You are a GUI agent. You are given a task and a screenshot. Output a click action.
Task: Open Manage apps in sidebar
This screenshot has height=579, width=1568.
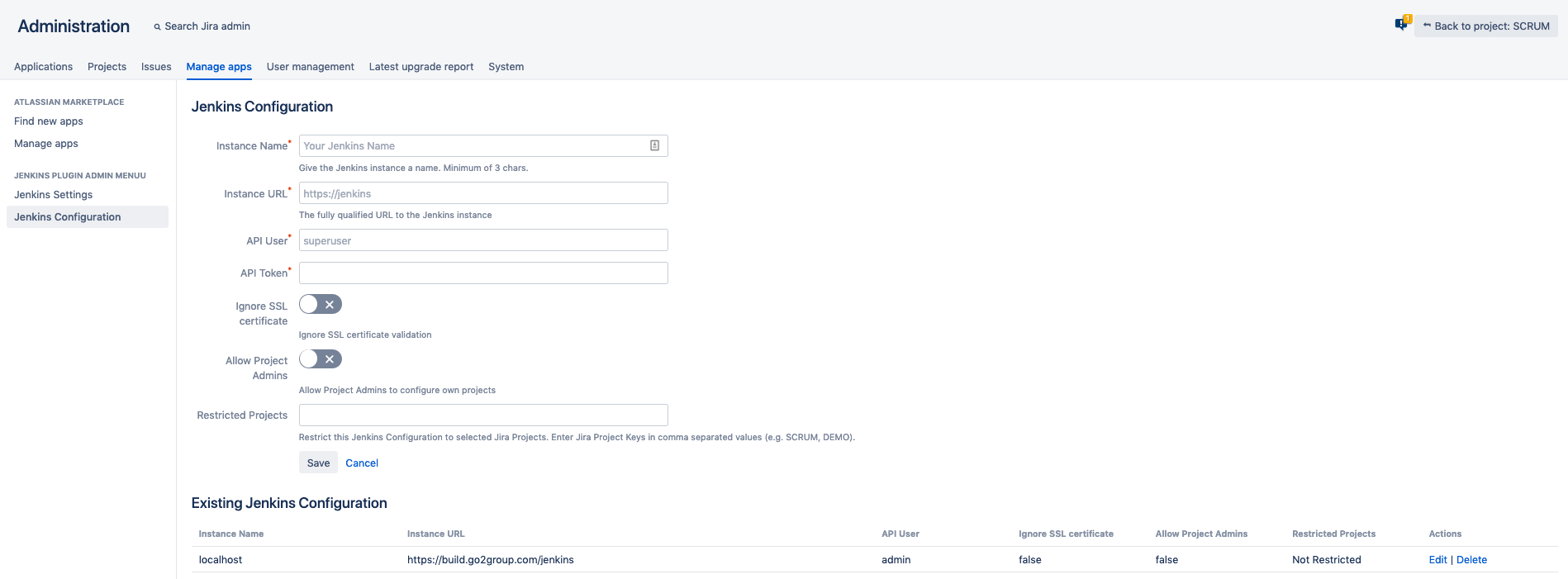(46, 144)
